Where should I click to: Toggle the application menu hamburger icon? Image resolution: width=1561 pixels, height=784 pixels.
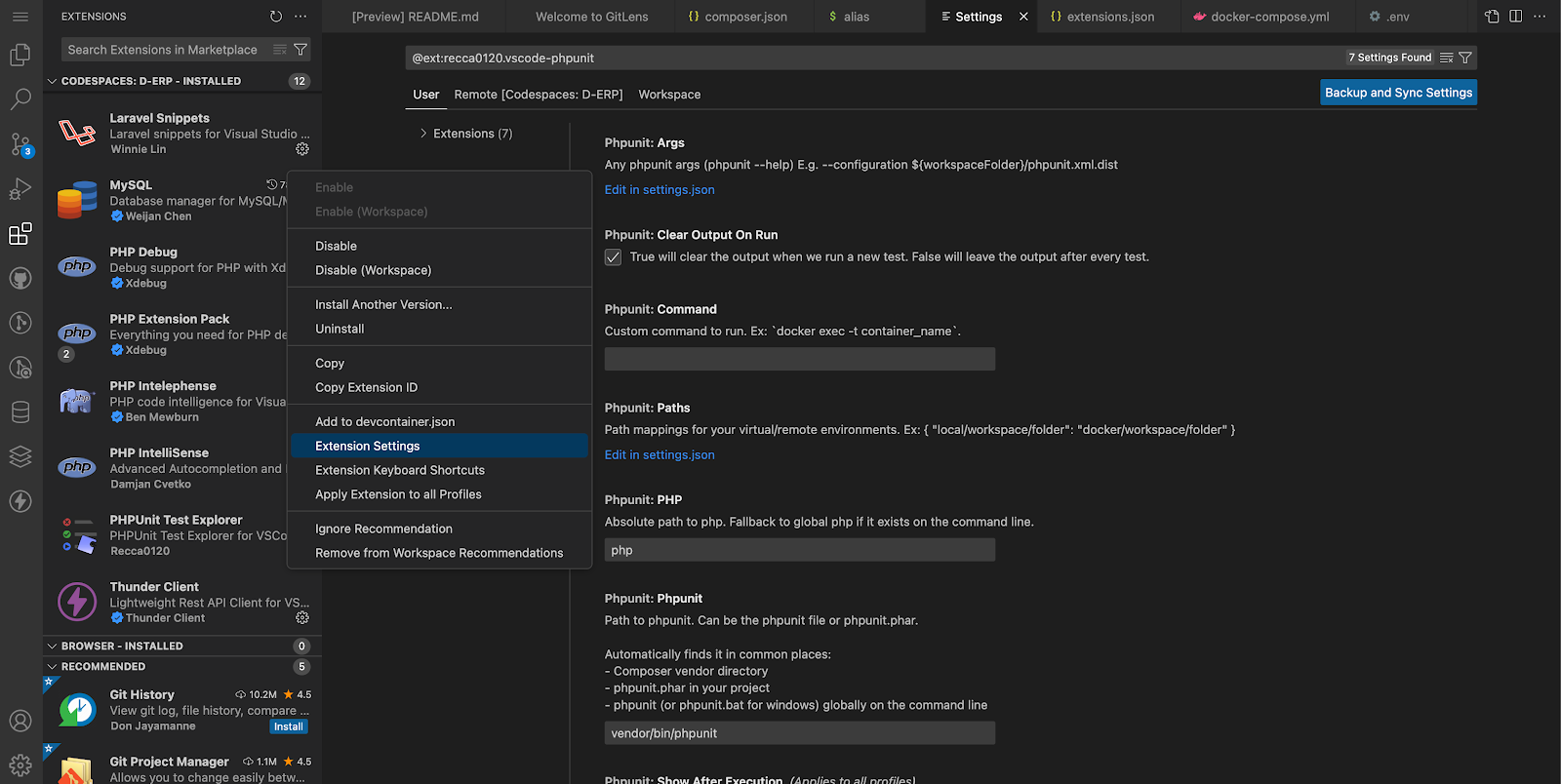pyautogui.click(x=20, y=17)
